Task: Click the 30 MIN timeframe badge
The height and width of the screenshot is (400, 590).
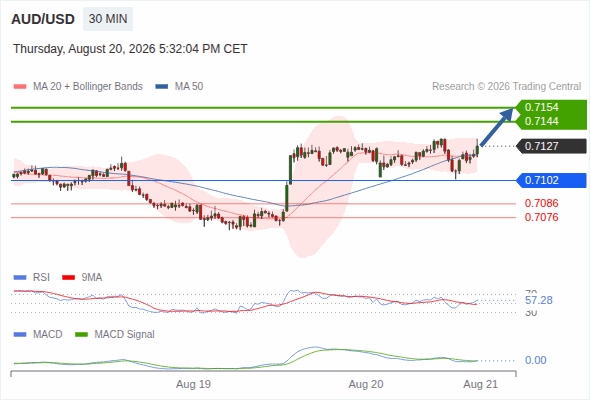Action: 108,19
